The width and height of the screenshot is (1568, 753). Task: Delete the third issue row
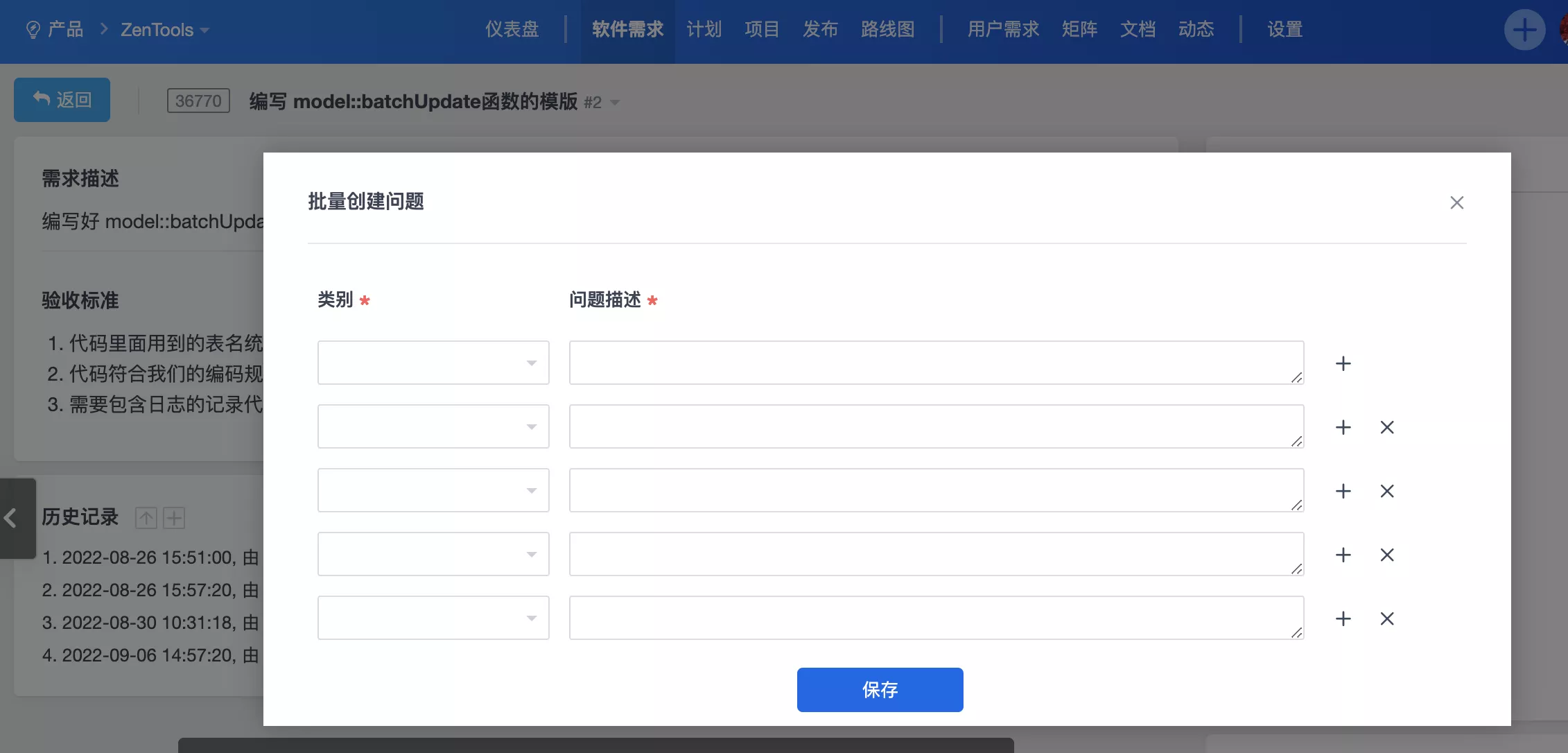click(x=1386, y=491)
